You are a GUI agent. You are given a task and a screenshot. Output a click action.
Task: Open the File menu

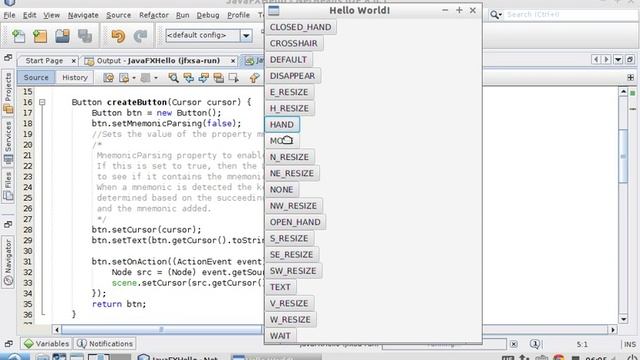click(9, 15)
